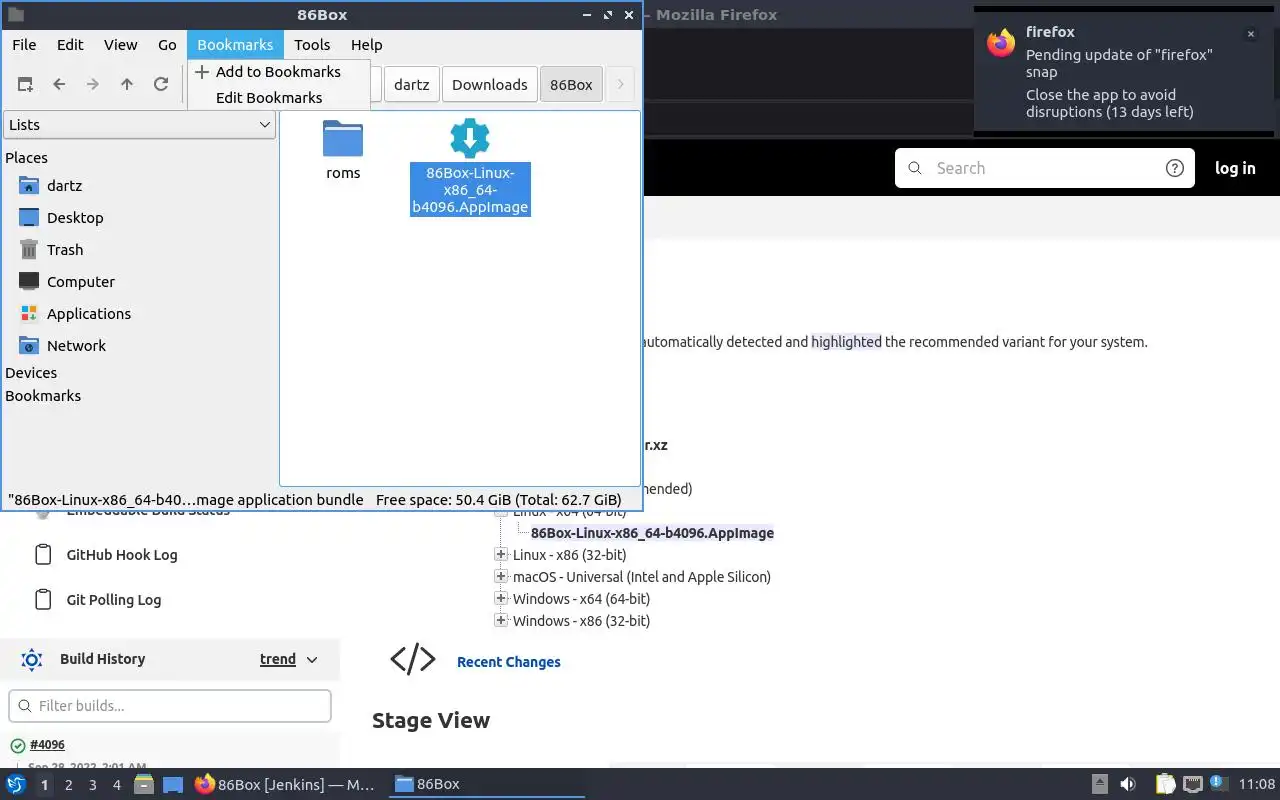Open the network status tray icon

pos(1192,785)
